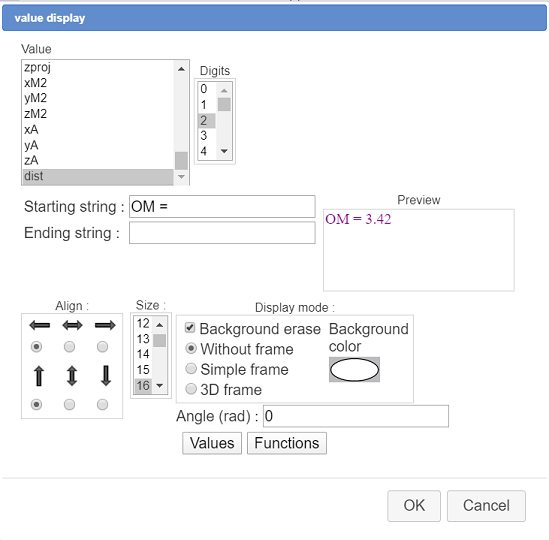Screen dimensions: 549x540
Task: Select right horizontal alignment radio button
Action: (102, 347)
